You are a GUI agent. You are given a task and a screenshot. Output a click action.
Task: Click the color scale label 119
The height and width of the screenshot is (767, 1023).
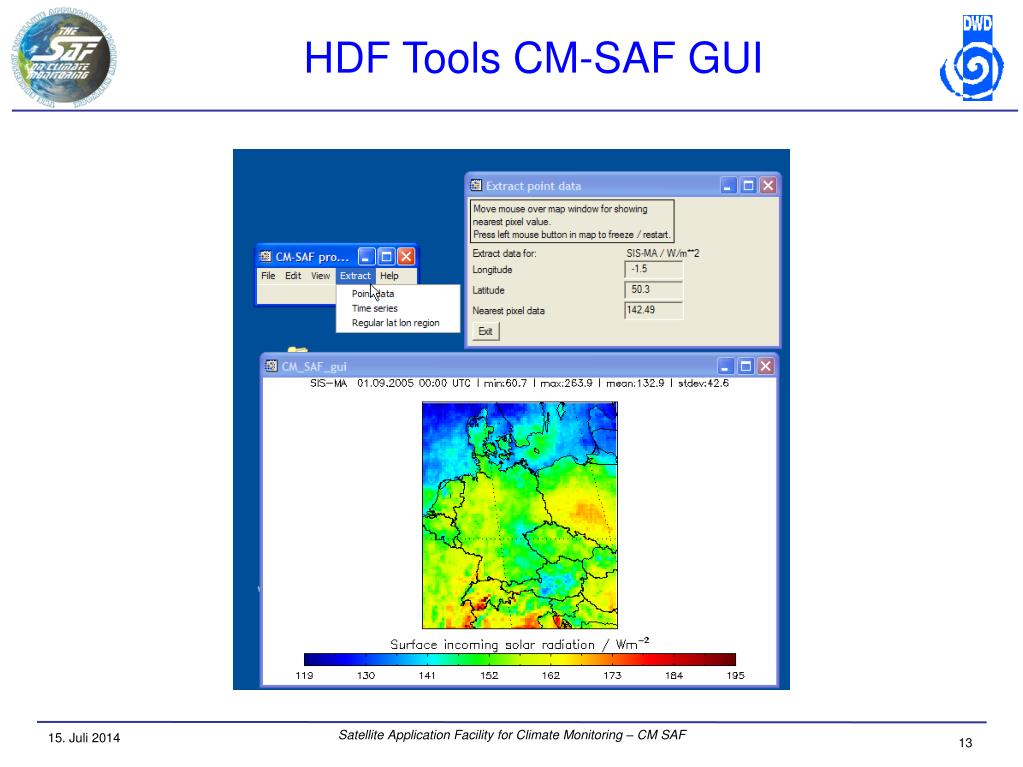pos(304,676)
